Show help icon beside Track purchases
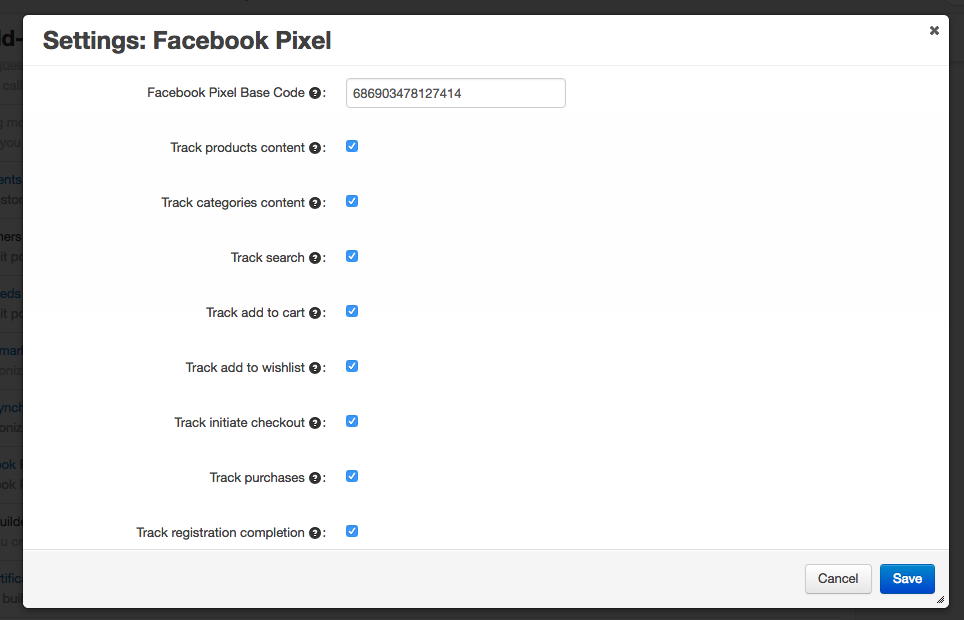Screen dimensions: 964x620 pyautogui.click(x=315, y=479)
